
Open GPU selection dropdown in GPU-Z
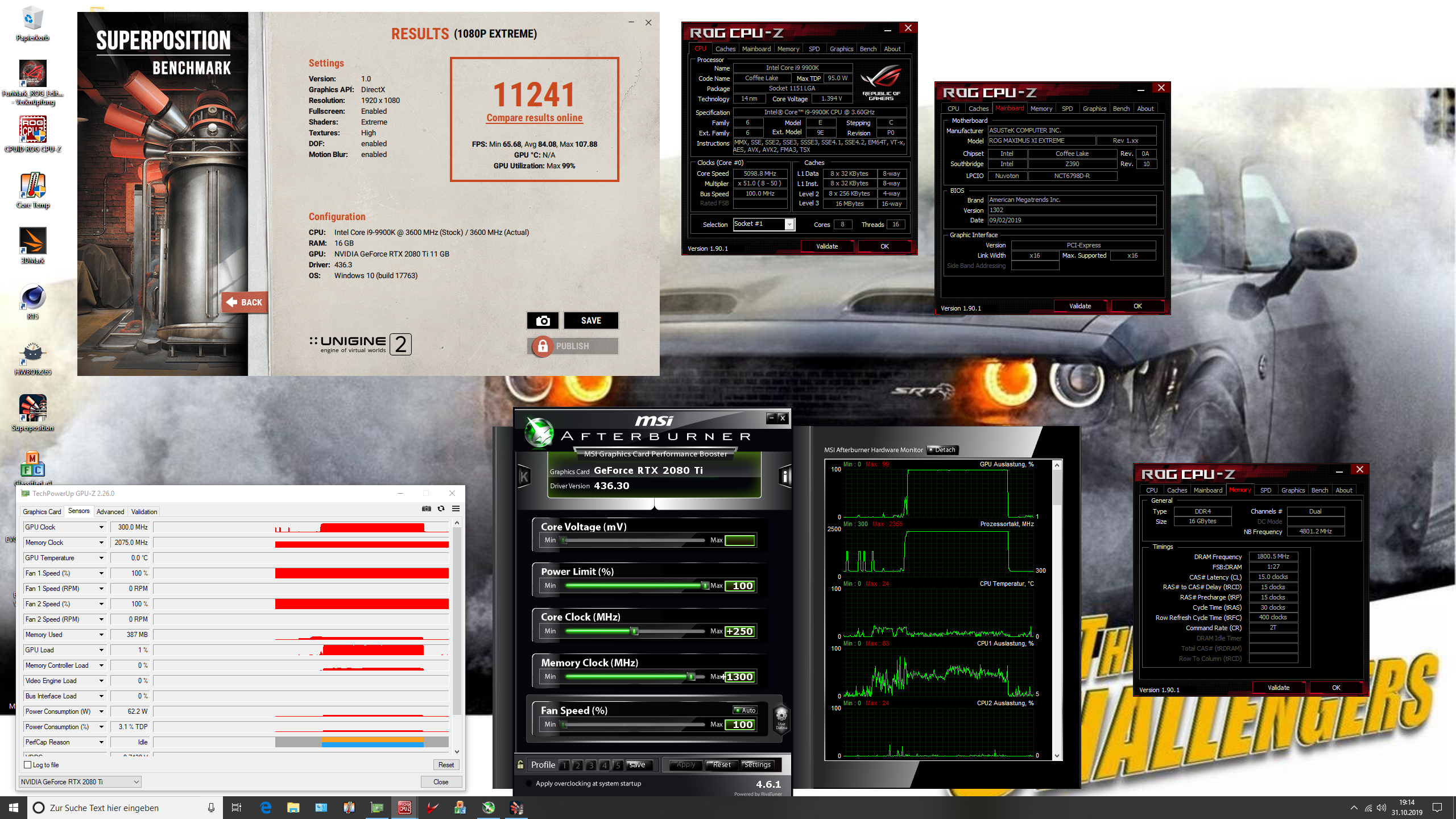(80, 782)
